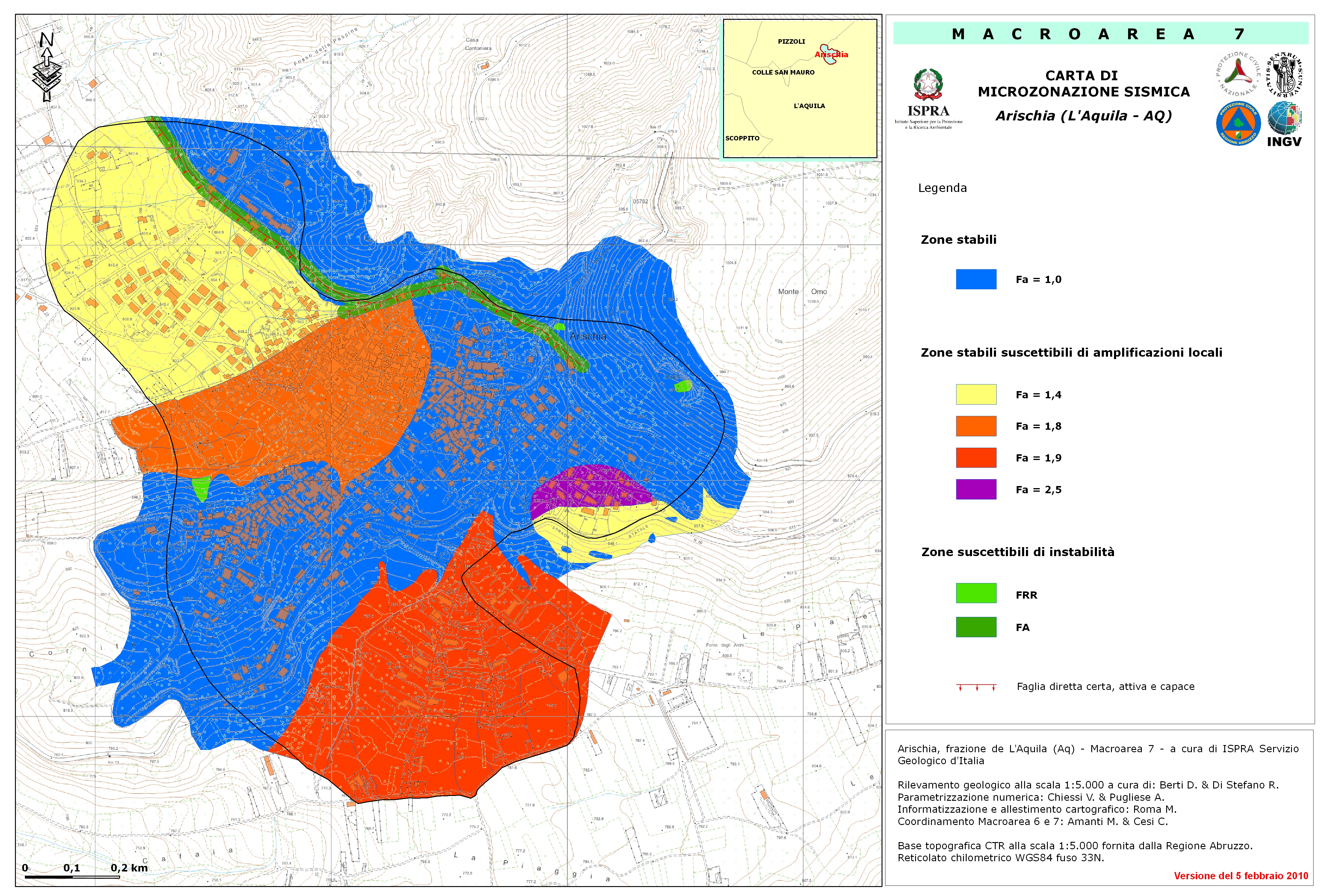Click the red Arischia label in inset map
Screen dimensions: 1321x896
831,55
